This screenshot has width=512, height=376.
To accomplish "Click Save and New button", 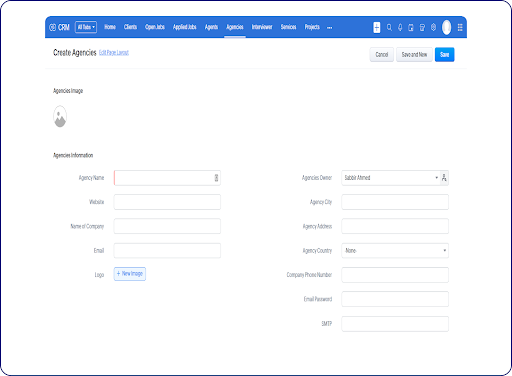I will (414, 54).
